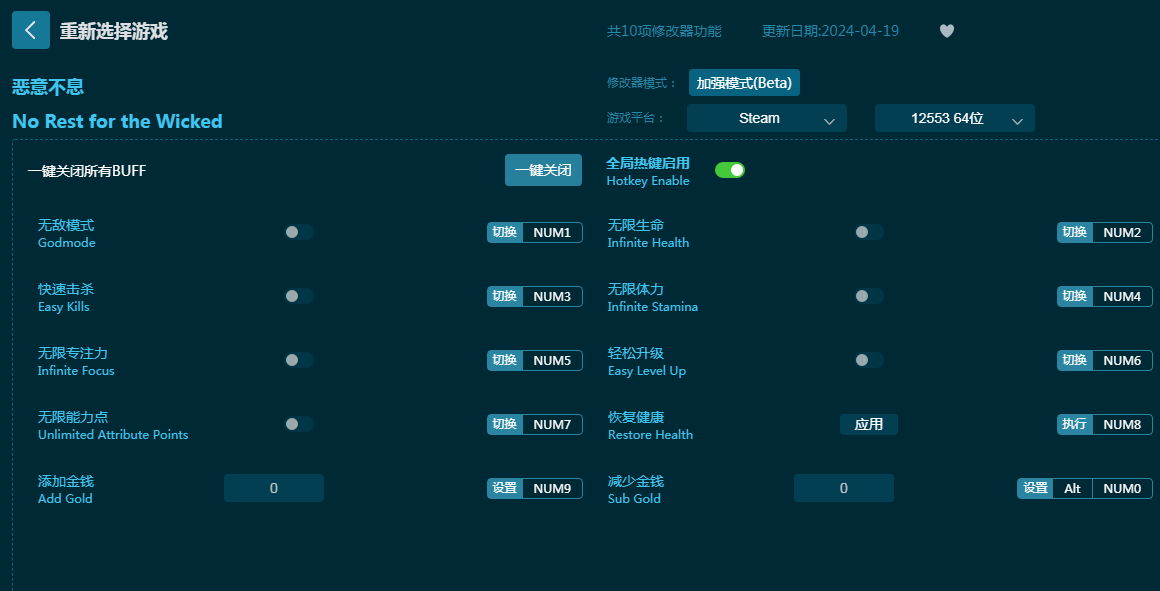Click the Add Gold value field
Viewport: 1160px width, 591px height.
pos(274,488)
